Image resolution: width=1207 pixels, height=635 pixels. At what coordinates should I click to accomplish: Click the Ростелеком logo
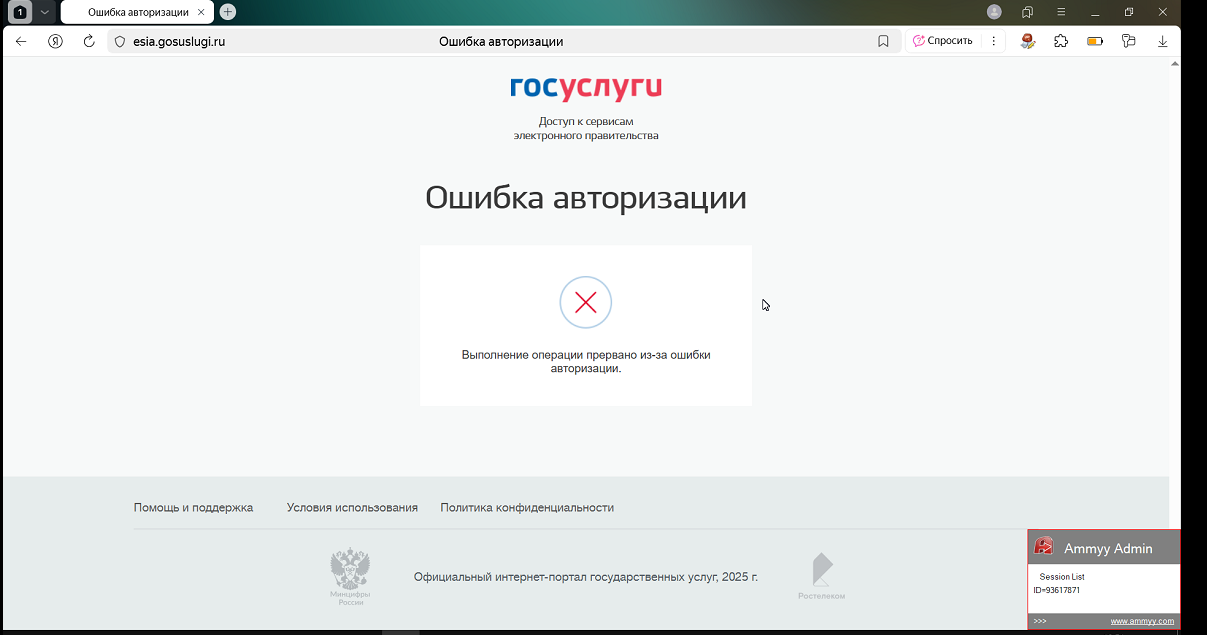pos(821,576)
